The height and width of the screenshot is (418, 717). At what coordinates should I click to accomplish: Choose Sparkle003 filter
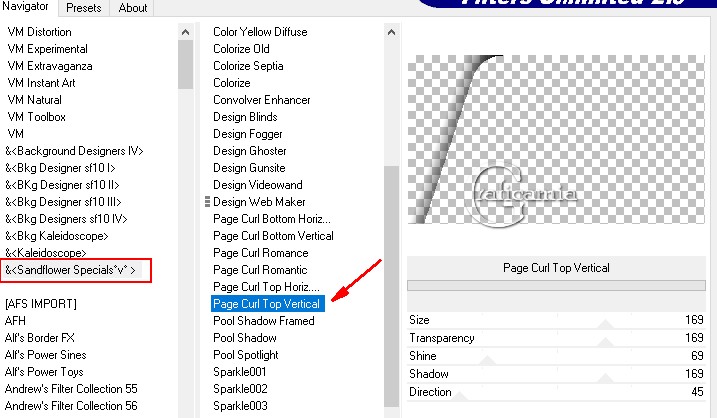tap(240, 406)
